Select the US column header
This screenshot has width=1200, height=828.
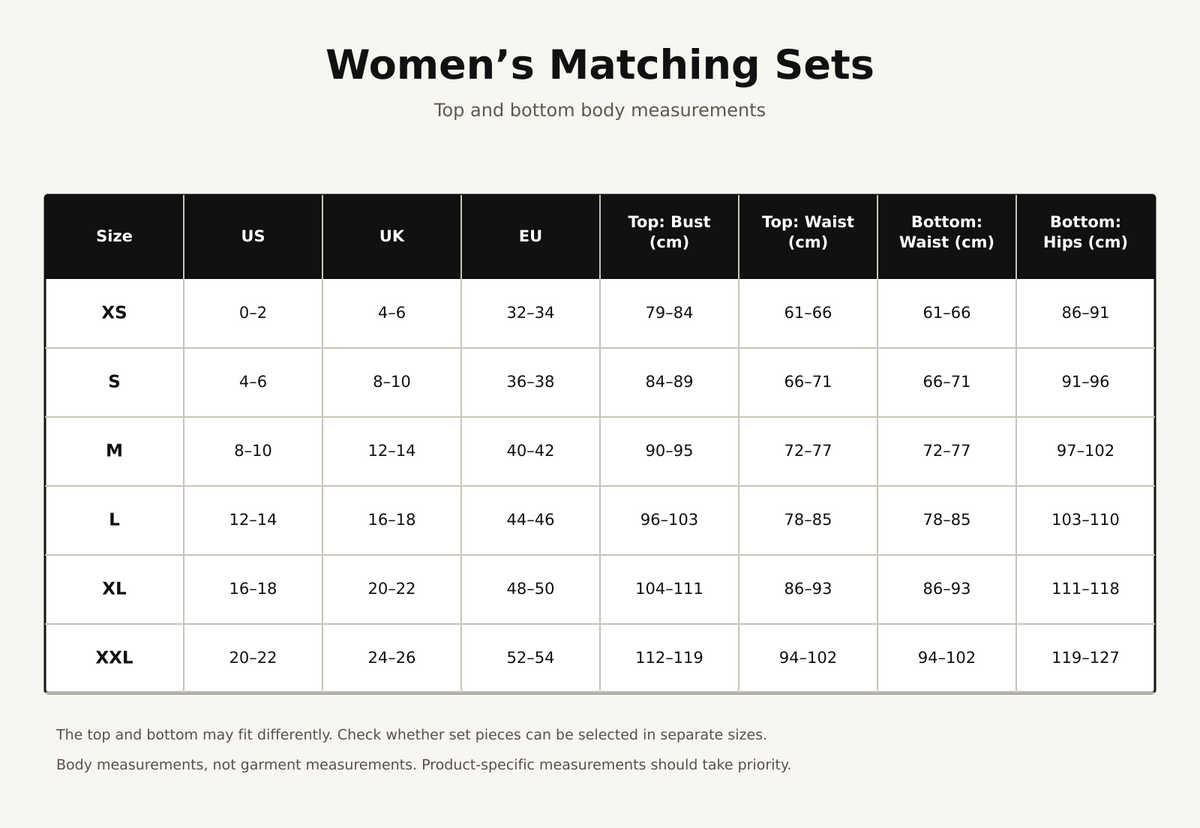[x=253, y=236]
